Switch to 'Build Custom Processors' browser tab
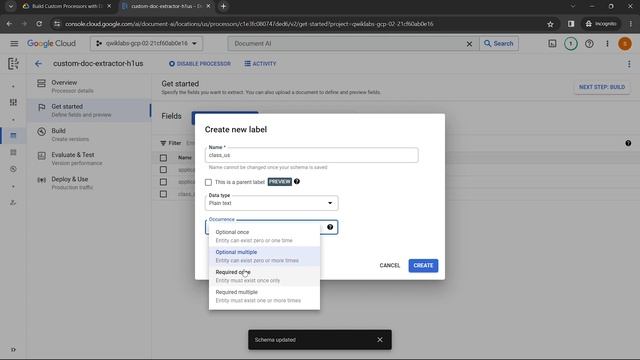This screenshot has width=640, height=360. tap(67, 6)
